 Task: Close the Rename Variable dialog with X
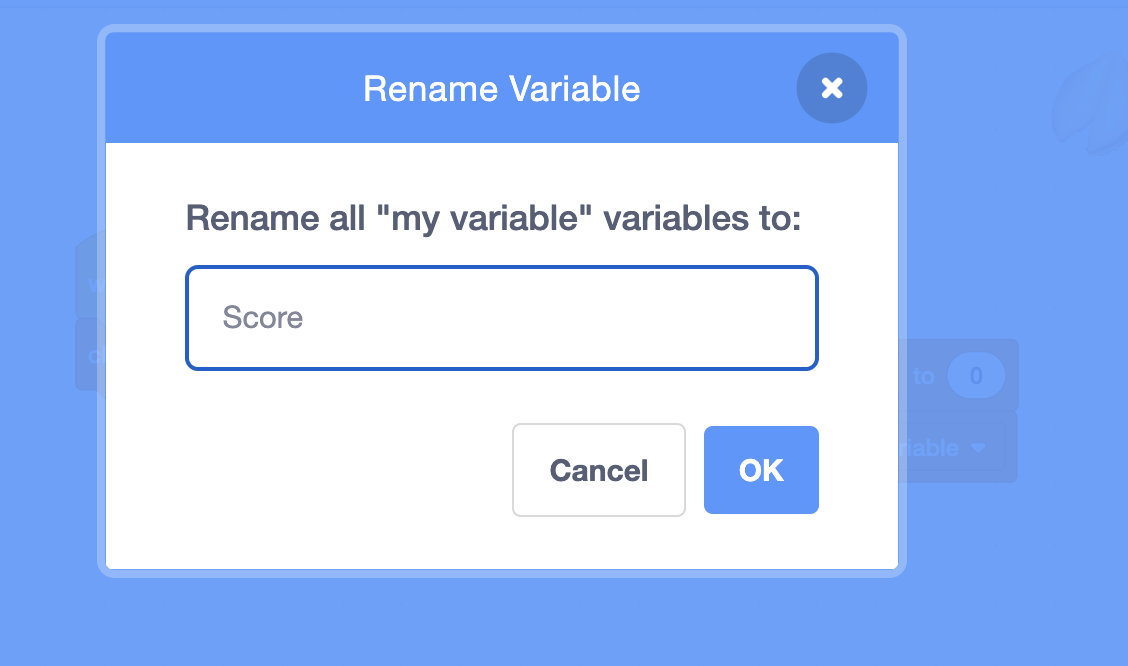831,88
